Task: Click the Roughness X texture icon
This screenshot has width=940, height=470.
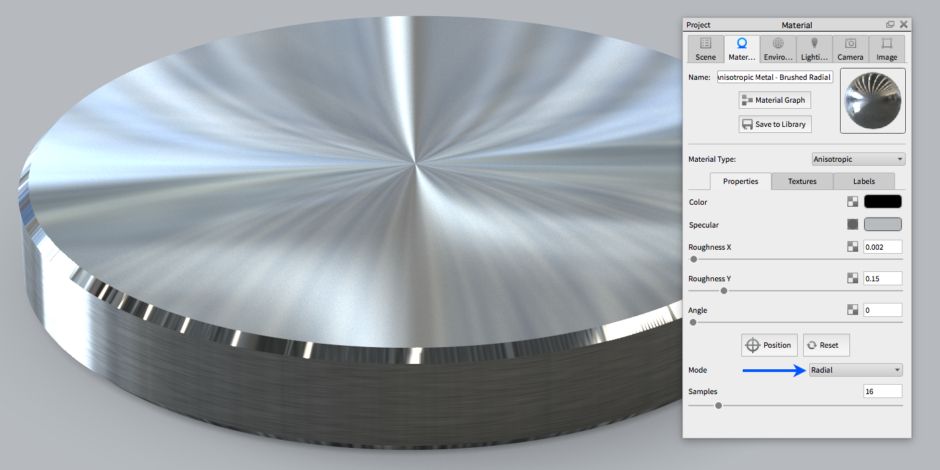Action: click(x=852, y=247)
